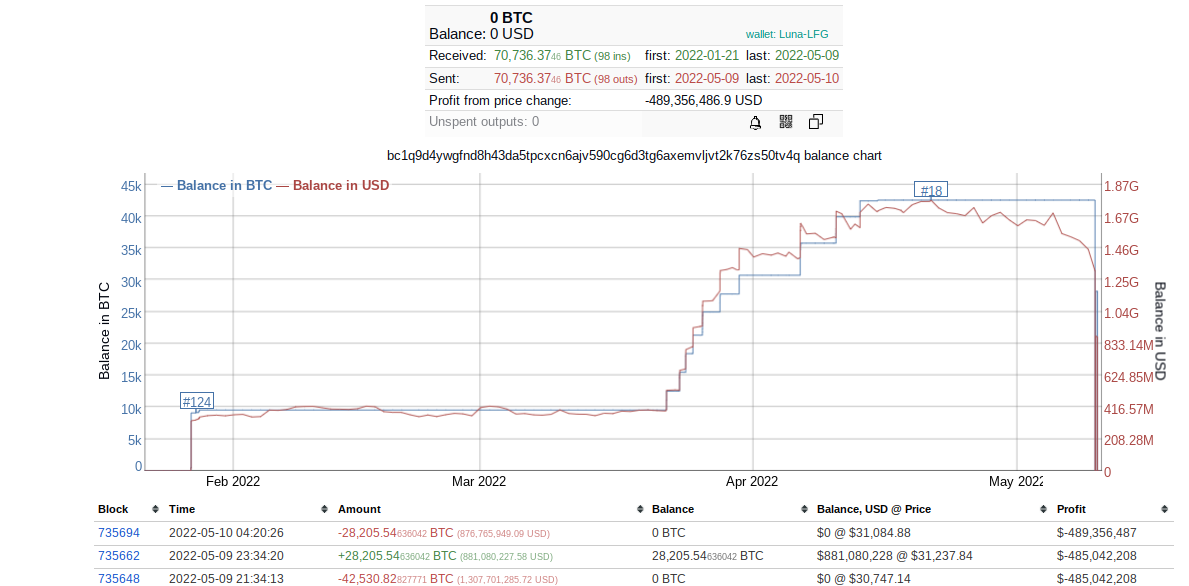Select the Time column header
This screenshot has height=586, width=1189.
tap(182, 509)
